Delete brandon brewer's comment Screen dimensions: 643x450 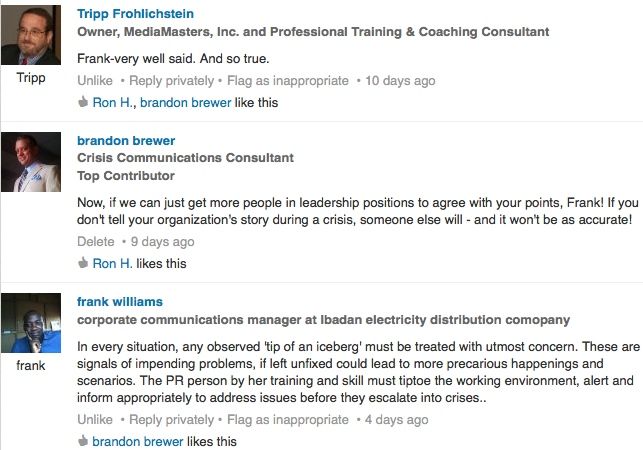pos(96,241)
